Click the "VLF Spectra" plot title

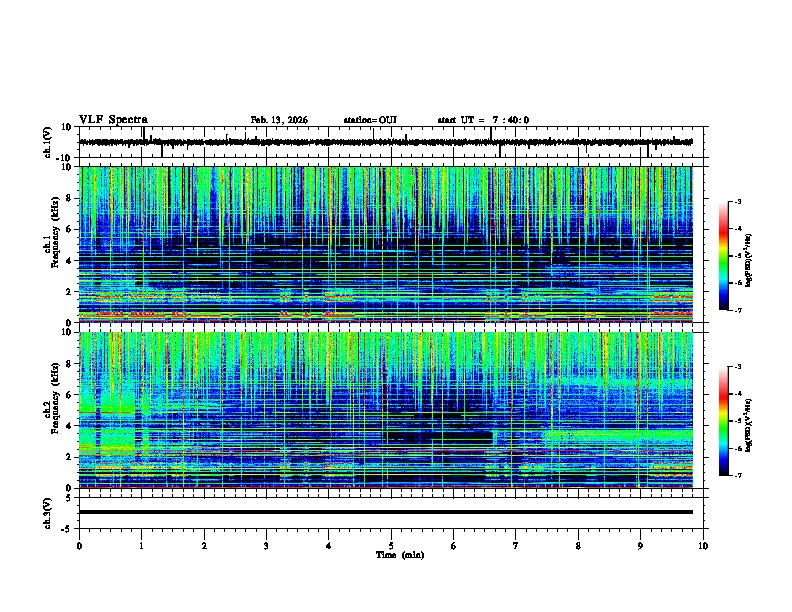(x=113, y=120)
